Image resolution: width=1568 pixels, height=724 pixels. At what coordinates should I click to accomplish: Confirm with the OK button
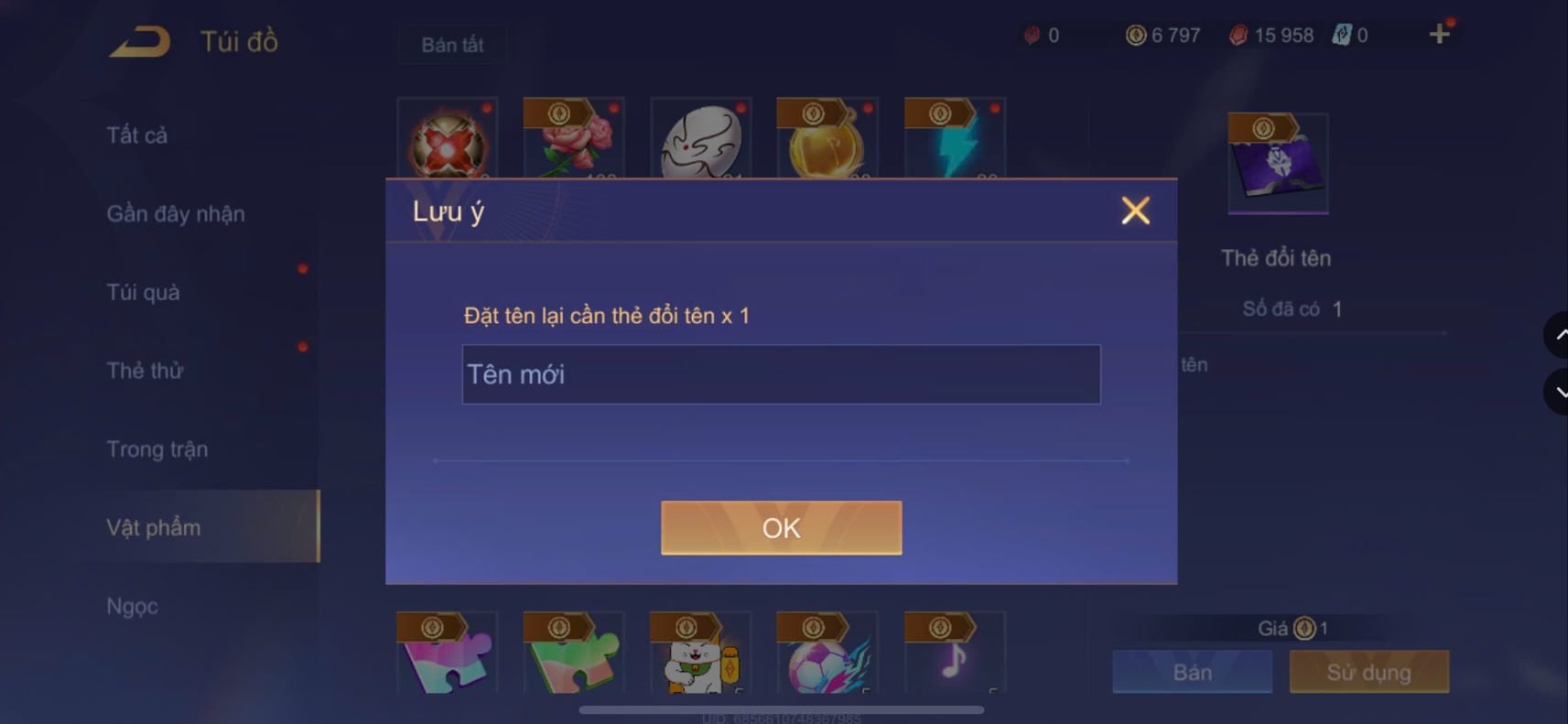click(782, 528)
